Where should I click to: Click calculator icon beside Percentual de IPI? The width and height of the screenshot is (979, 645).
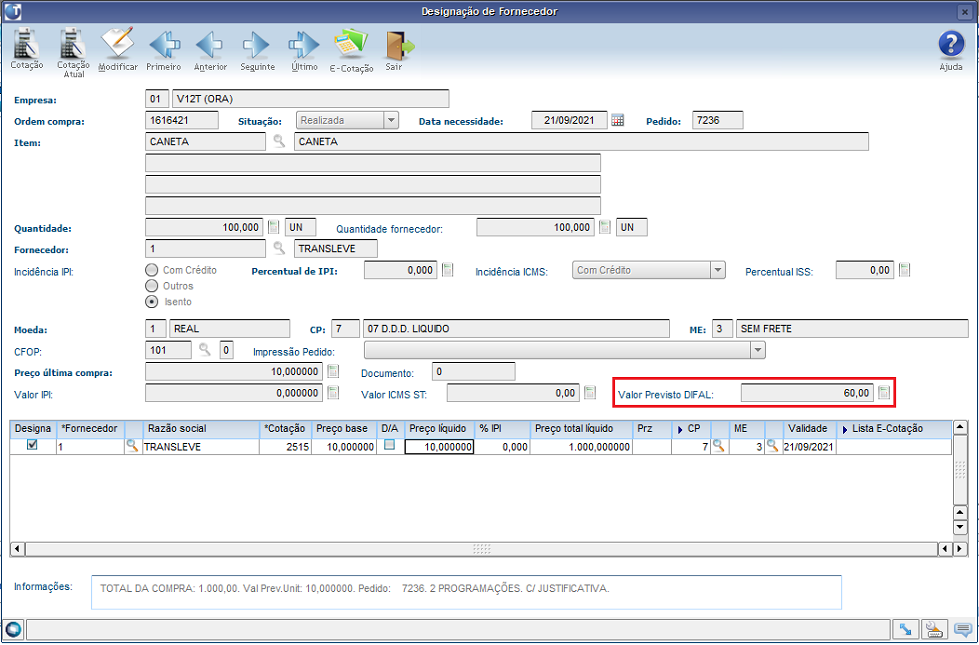[447, 270]
